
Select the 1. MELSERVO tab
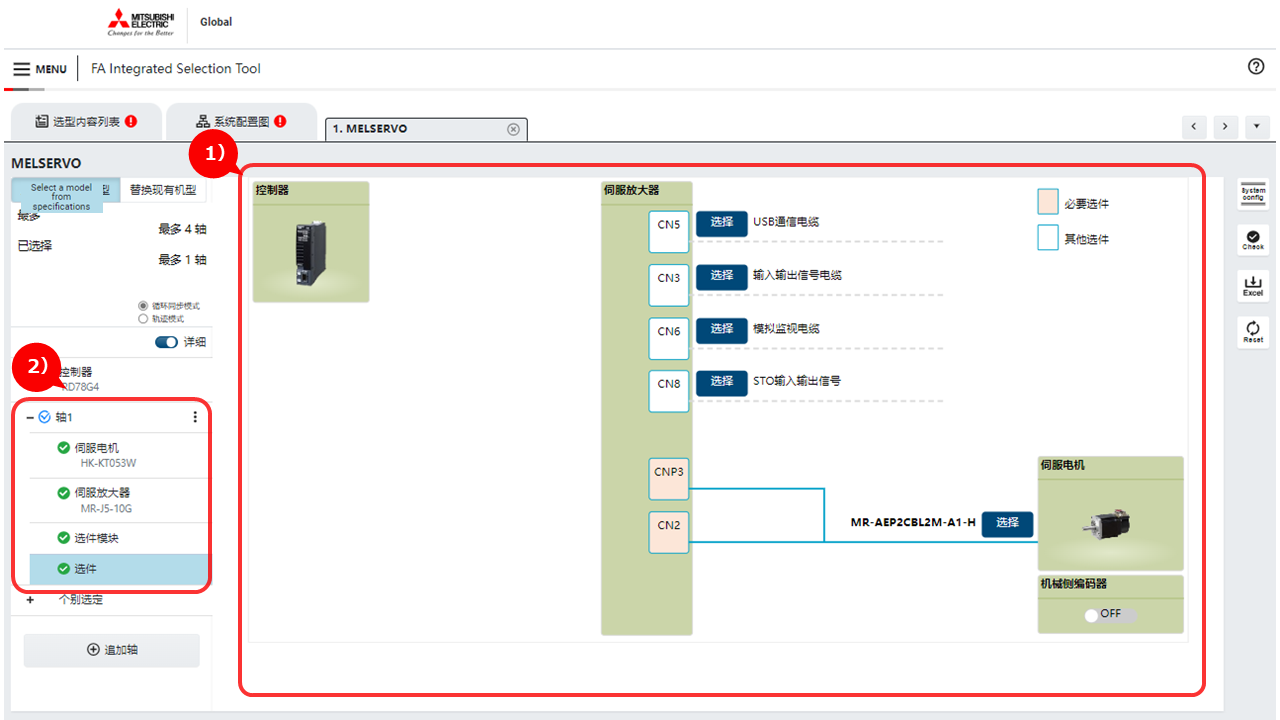(426, 129)
